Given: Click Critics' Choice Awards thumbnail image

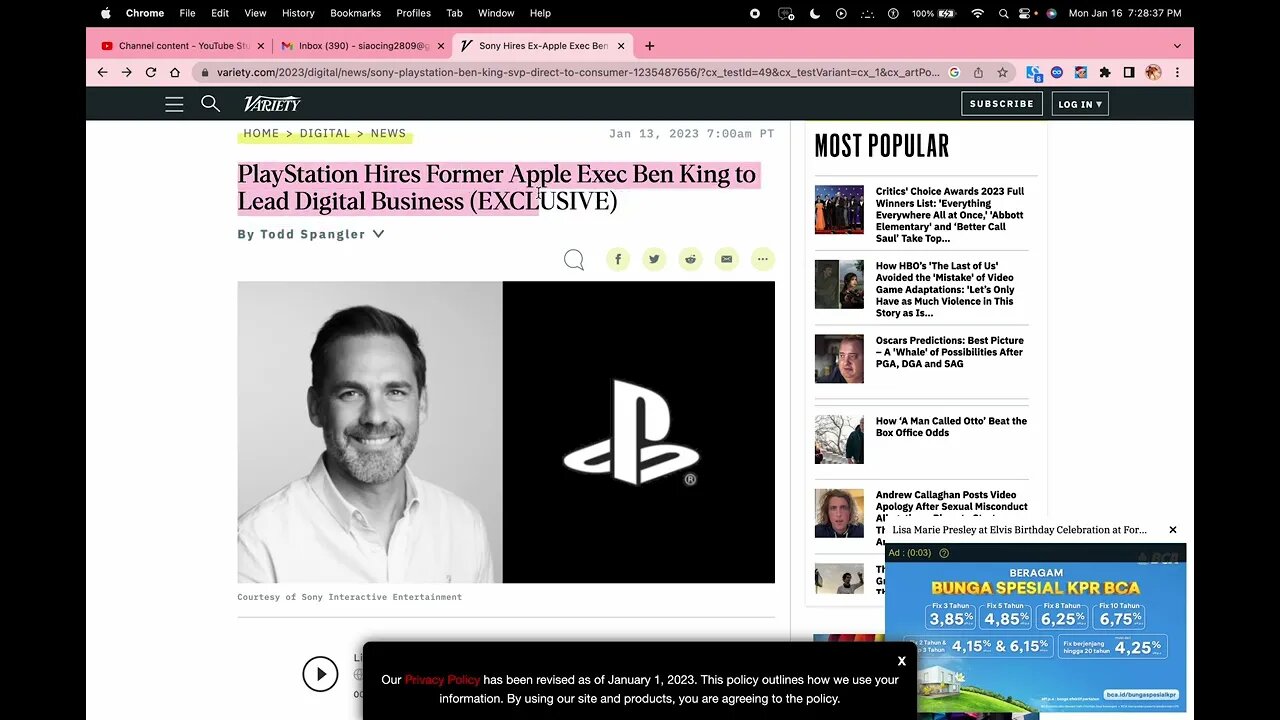Looking at the screenshot, I should pyautogui.click(x=839, y=210).
